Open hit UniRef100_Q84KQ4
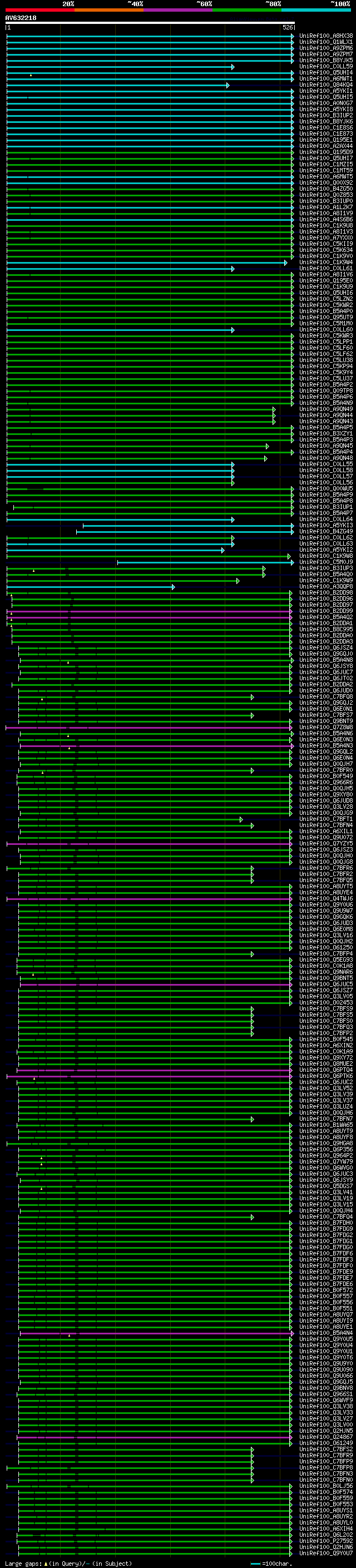This screenshot has width=356, height=1568. pyautogui.click(x=325, y=85)
